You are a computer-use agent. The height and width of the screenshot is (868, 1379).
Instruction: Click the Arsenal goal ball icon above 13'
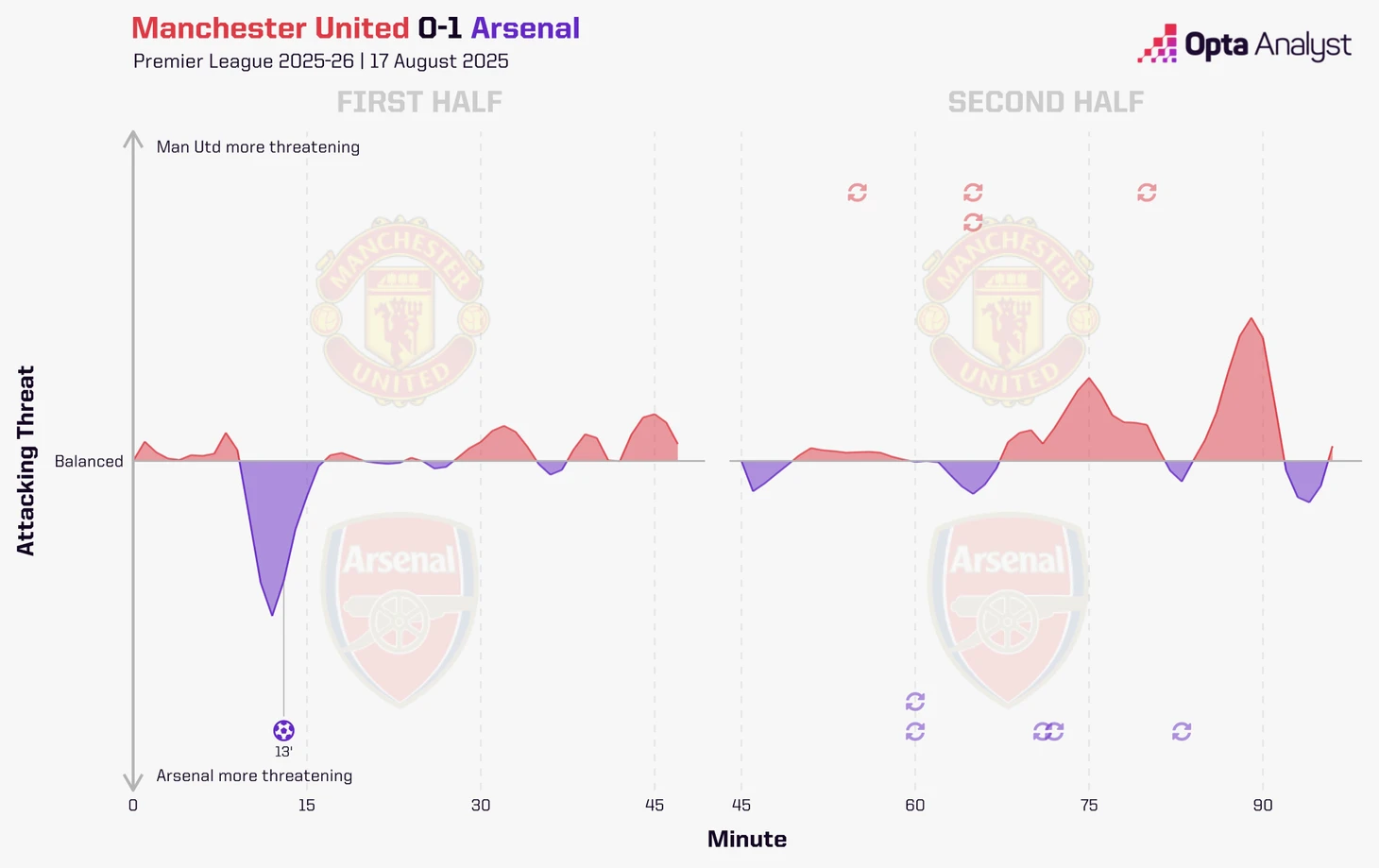pyautogui.click(x=283, y=730)
